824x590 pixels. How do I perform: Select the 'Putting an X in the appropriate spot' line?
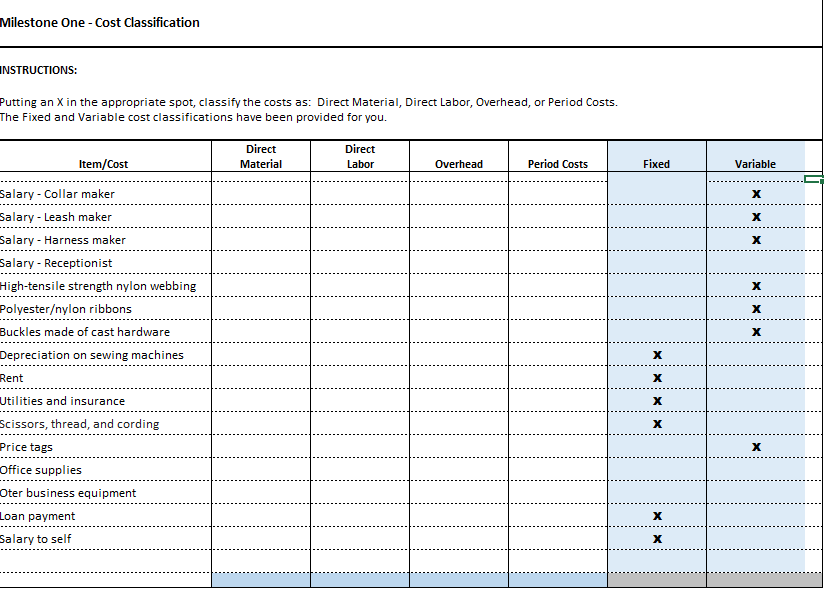tap(308, 102)
